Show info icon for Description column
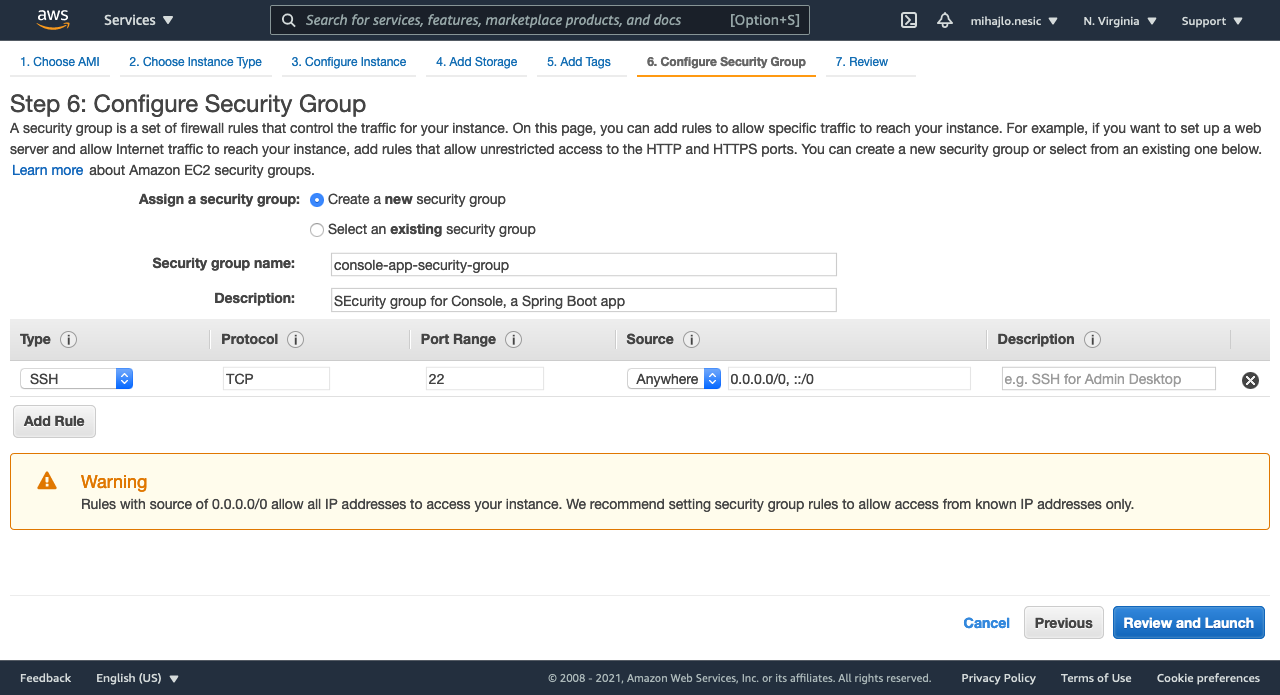This screenshot has width=1280, height=695. click(1093, 340)
